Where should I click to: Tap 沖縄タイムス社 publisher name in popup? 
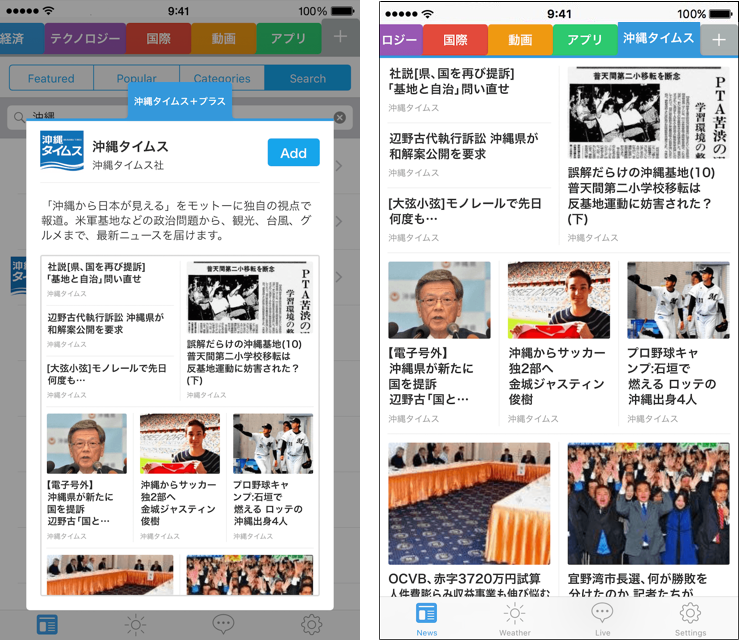click(x=128, y=165)
